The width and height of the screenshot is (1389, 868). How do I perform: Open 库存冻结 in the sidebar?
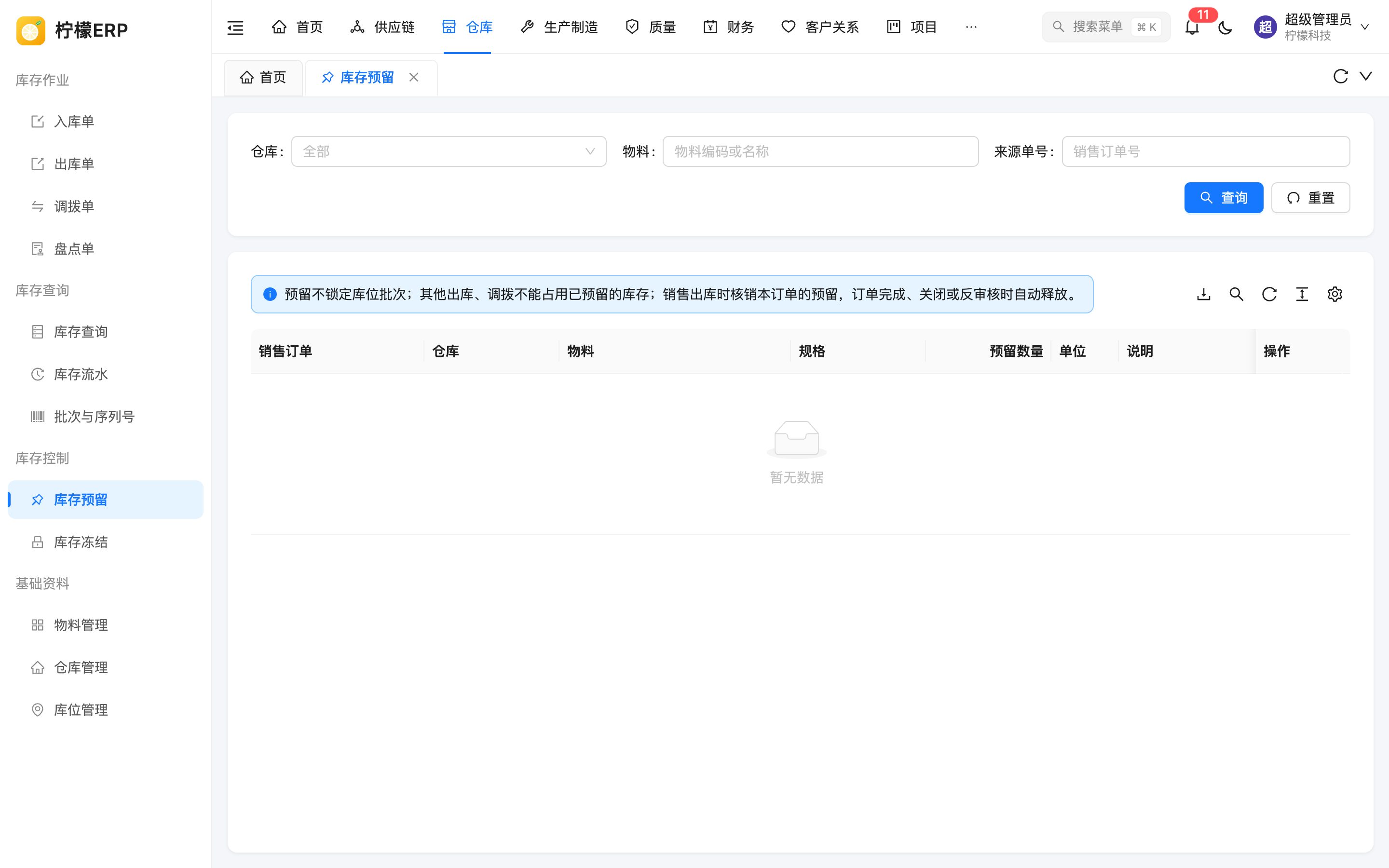[106, 542]
